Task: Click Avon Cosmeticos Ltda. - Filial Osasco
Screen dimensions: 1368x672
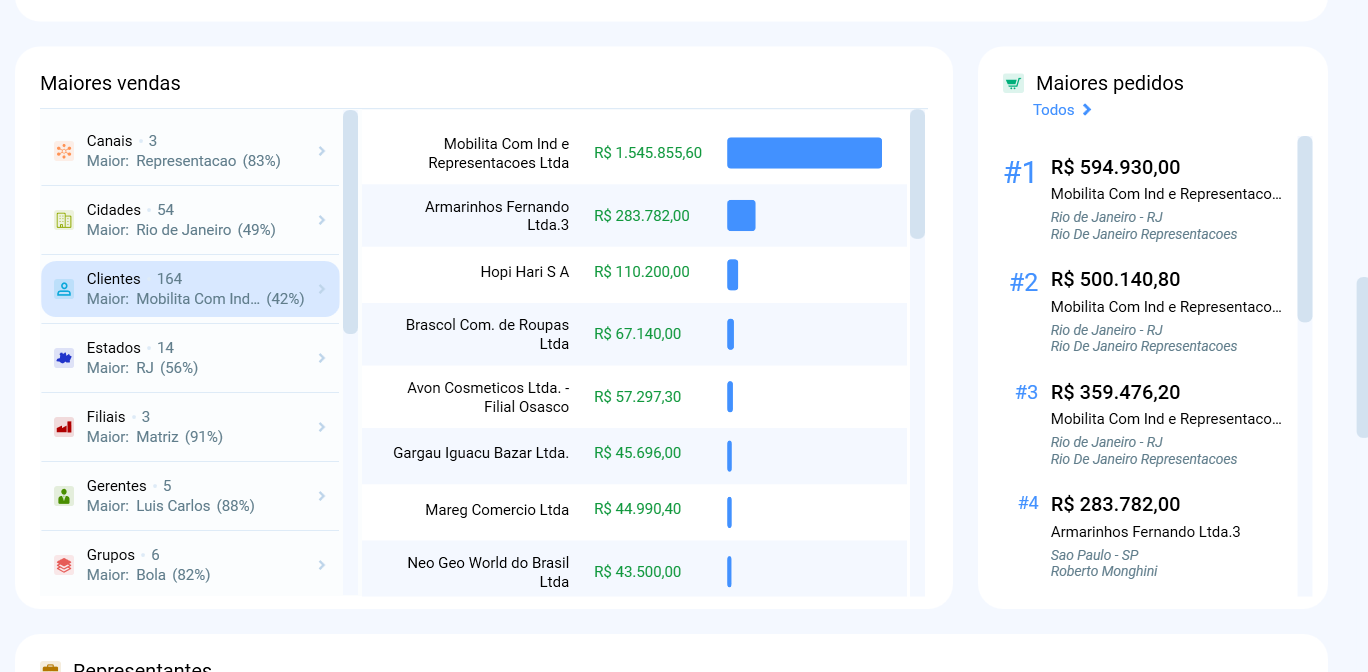Action: click(488, 397)
